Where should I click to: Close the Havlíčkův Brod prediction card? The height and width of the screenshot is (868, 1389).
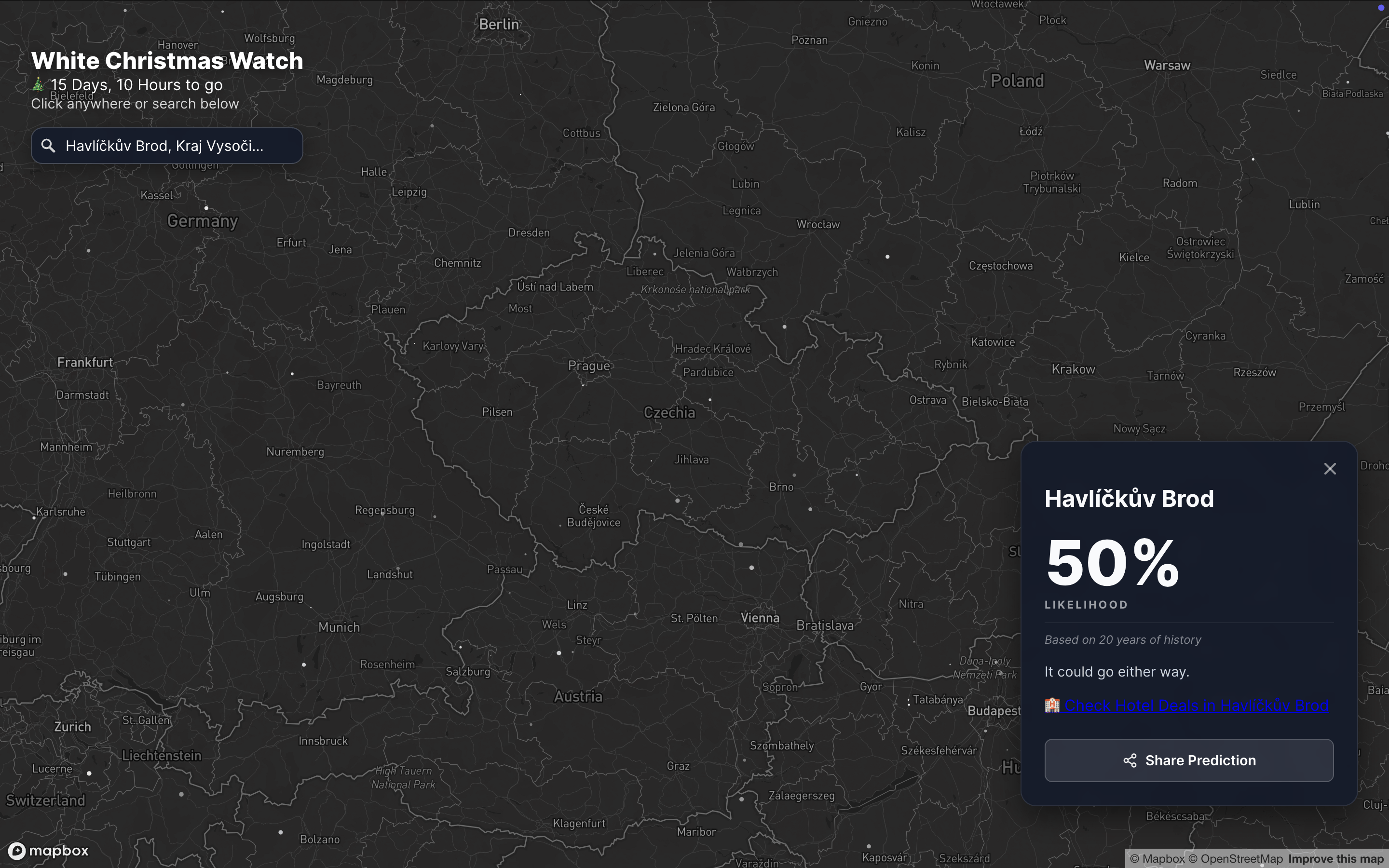click(1330, 469)
